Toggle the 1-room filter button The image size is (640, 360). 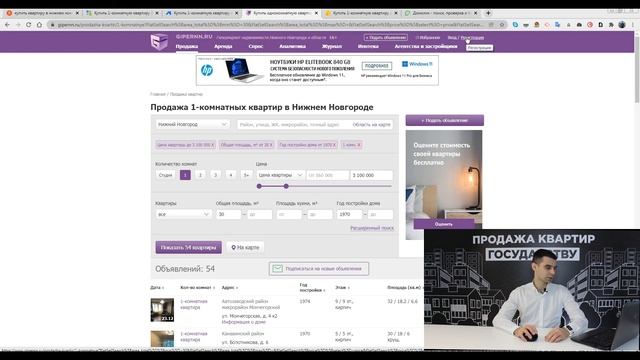point(185,175)
